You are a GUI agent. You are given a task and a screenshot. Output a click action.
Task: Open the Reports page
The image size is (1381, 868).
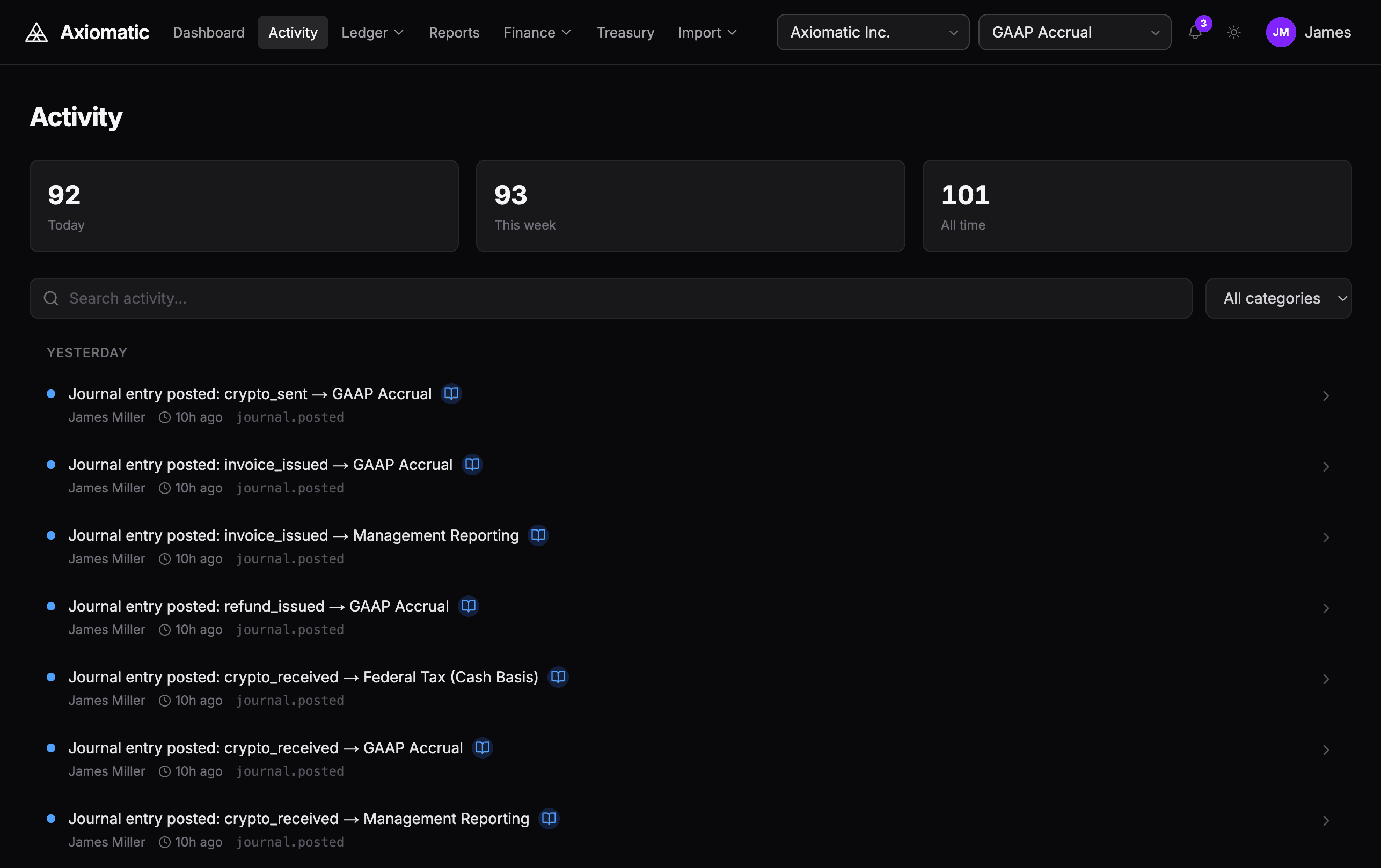click(454, 33)
